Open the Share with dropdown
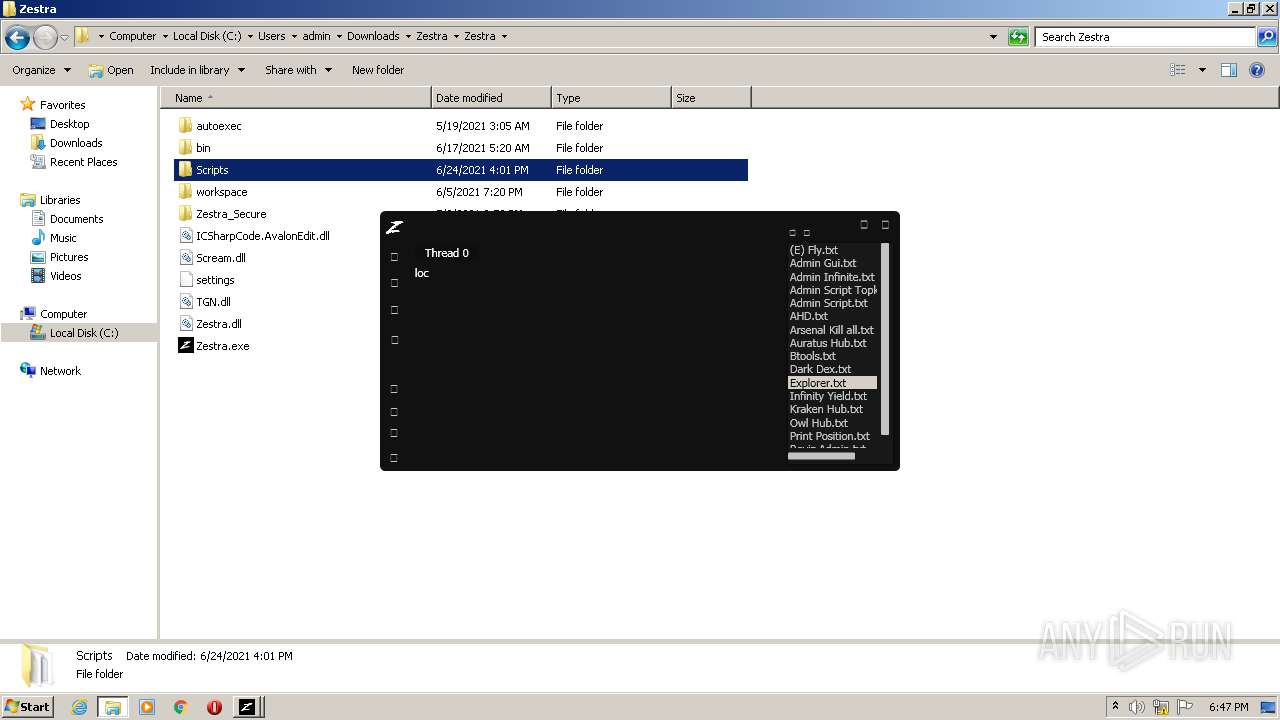The width and height of the screenshot is (1280, 720). (x=298, y=70)
